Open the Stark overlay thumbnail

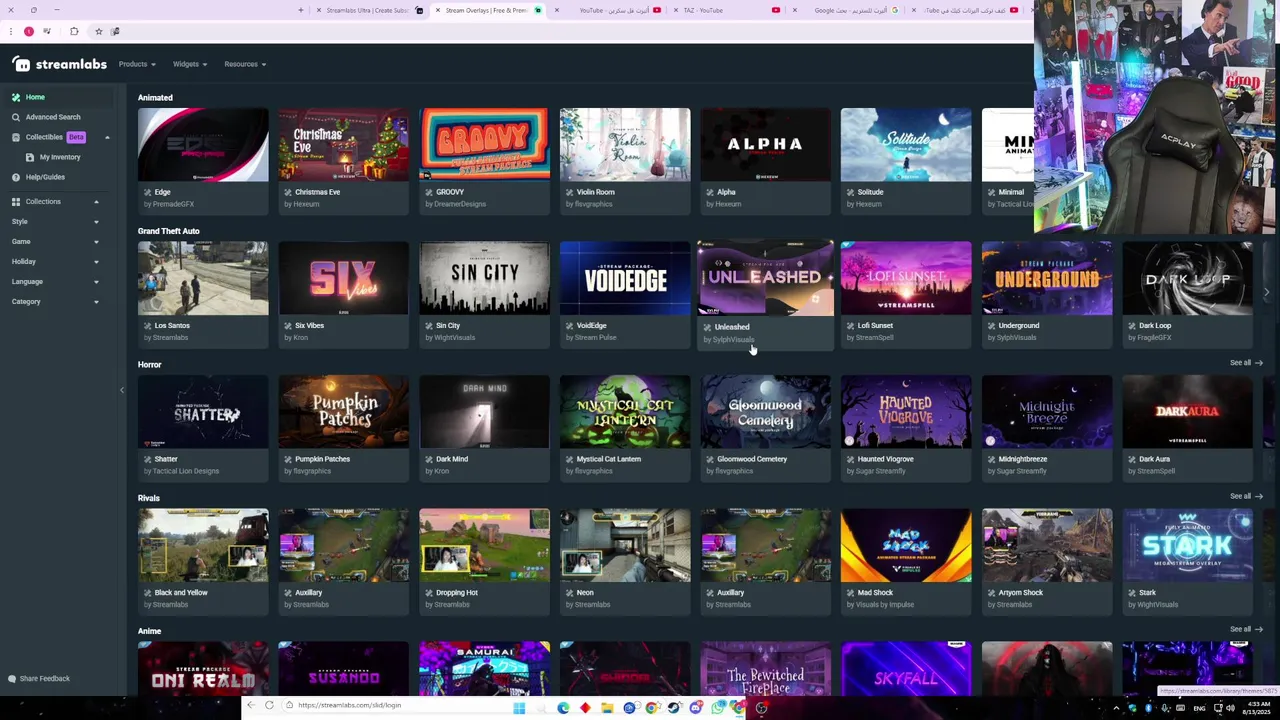1187,545
